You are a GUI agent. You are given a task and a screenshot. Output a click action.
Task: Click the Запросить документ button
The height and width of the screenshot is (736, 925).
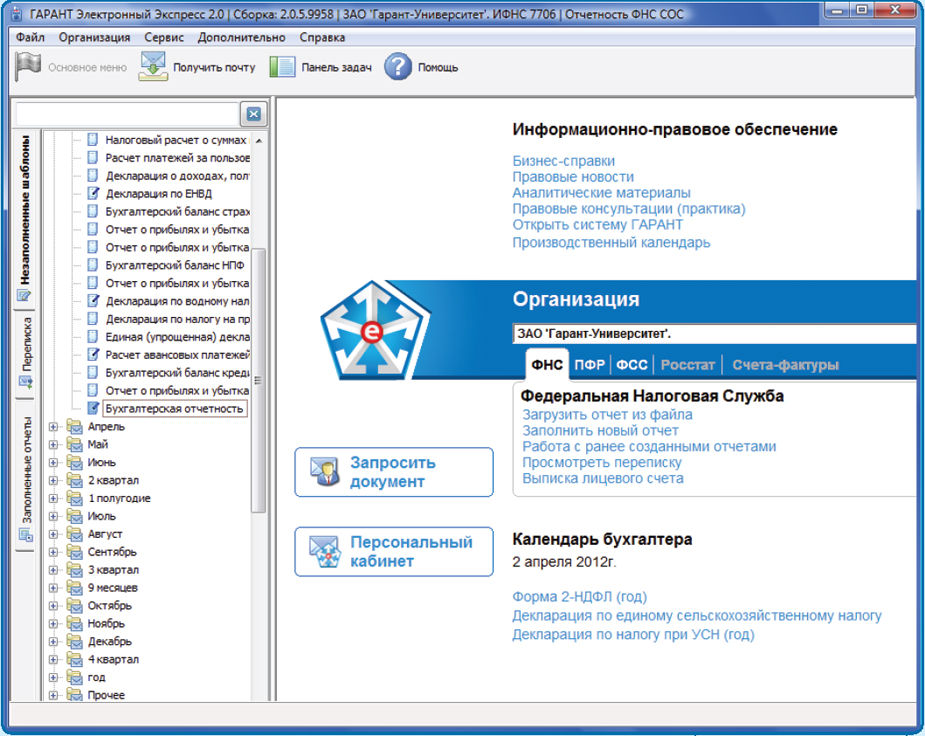[394, 472]
